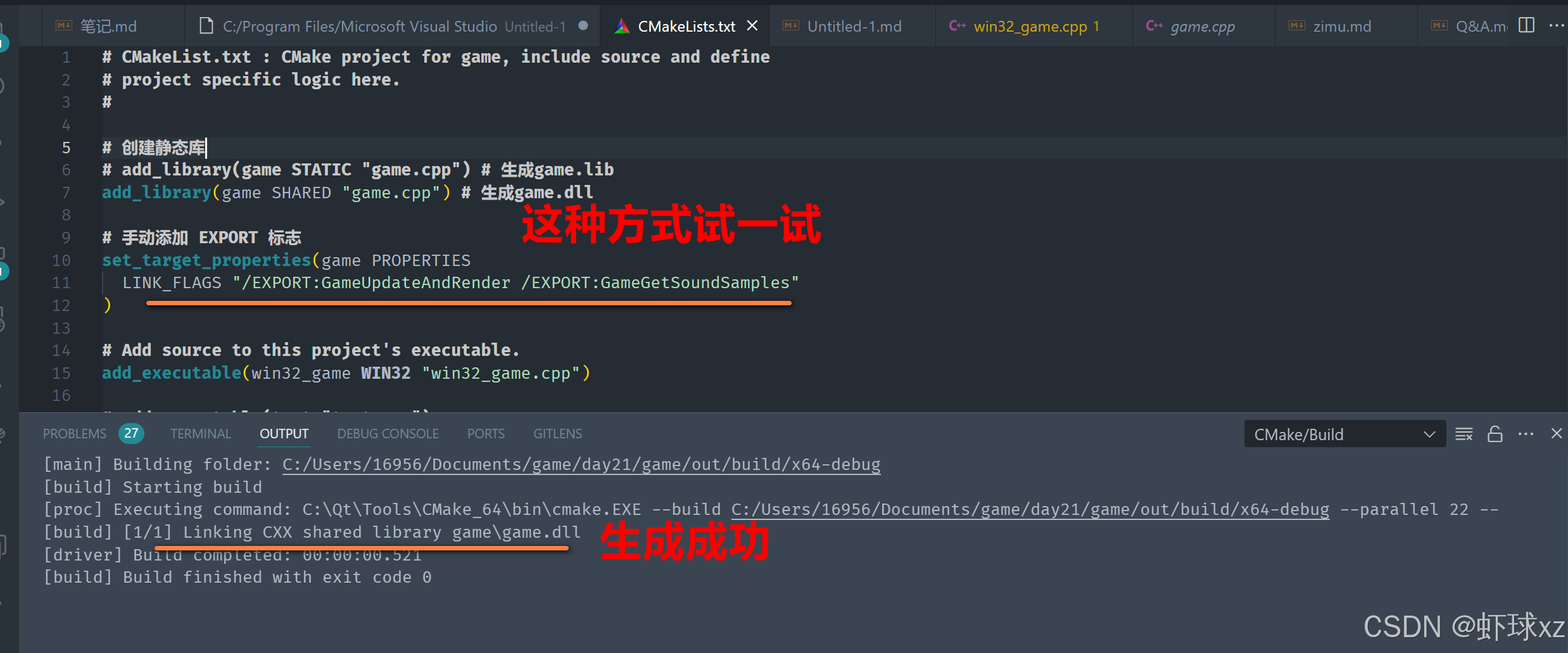Click the C++ icon on game.cpp tab
The image size is (1568, 653).
[x=1154, y=26]
